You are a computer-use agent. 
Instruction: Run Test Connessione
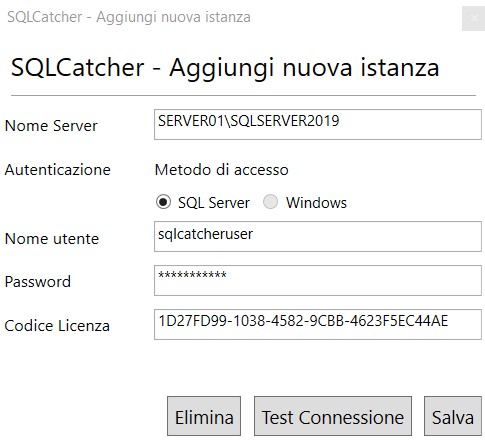pyautogui.click(x=333, y=416)
